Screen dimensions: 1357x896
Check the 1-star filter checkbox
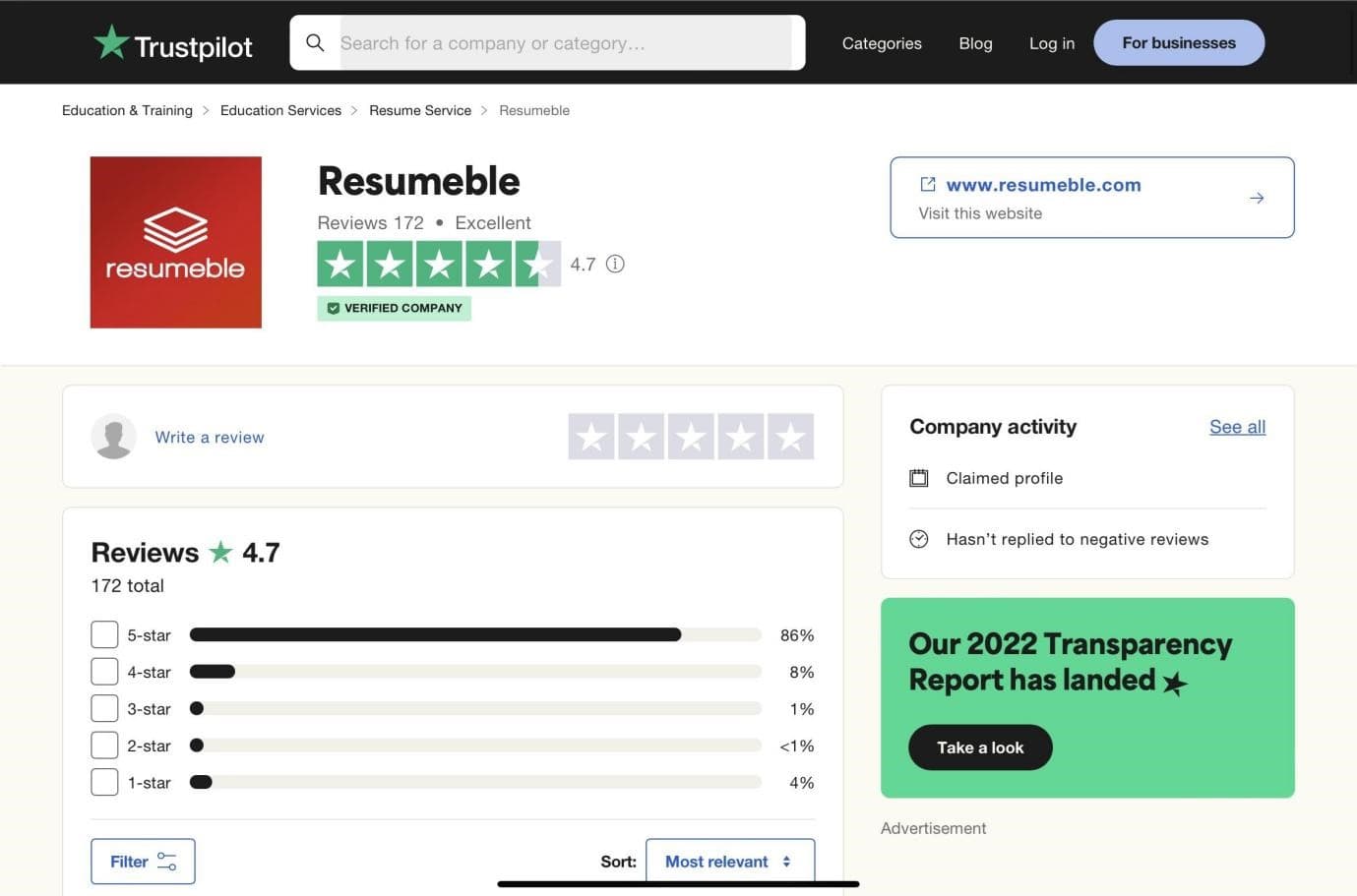point(104,782)
